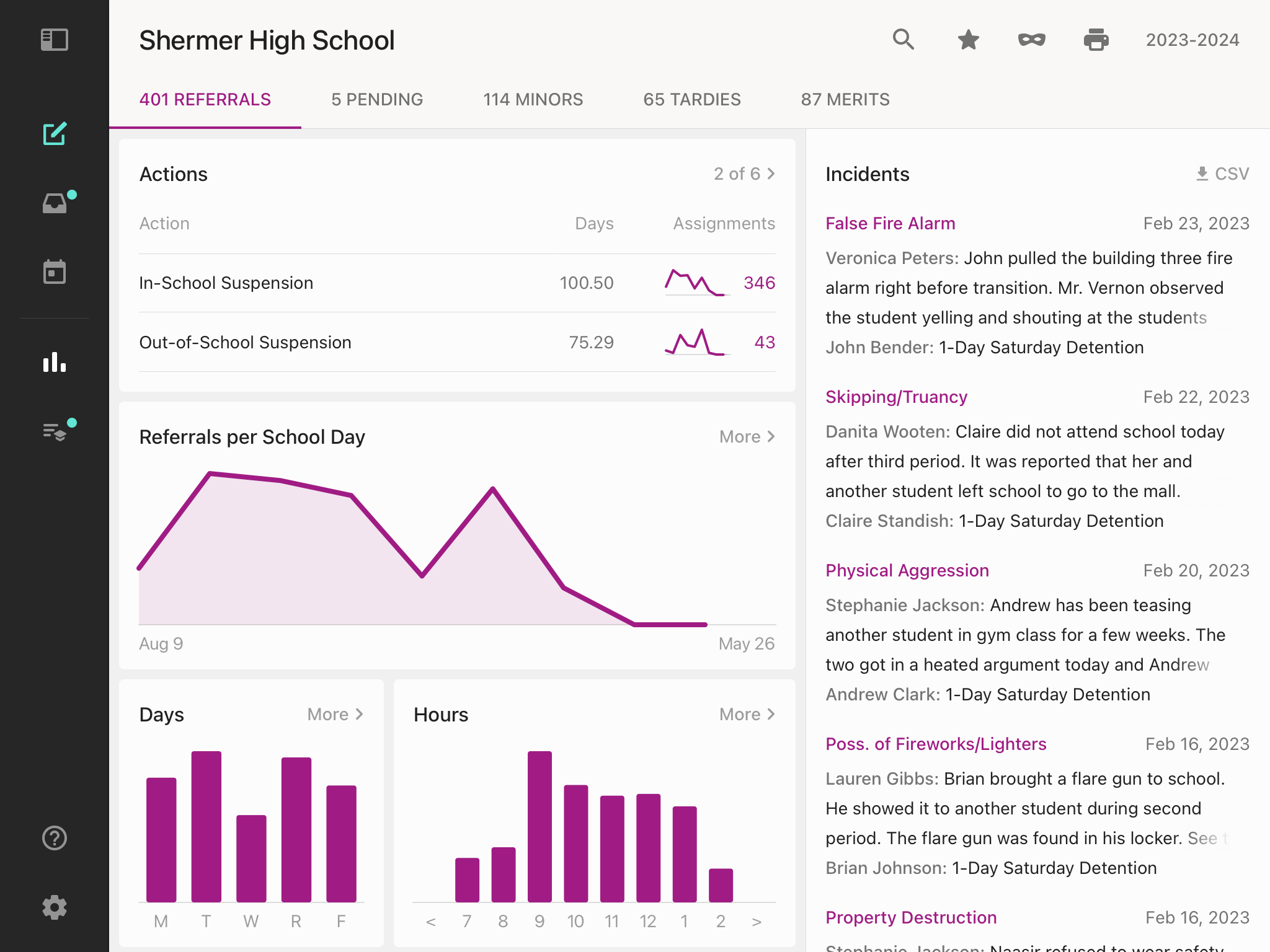Open the 2023-2024 school year selector

tap(1192, 40)
